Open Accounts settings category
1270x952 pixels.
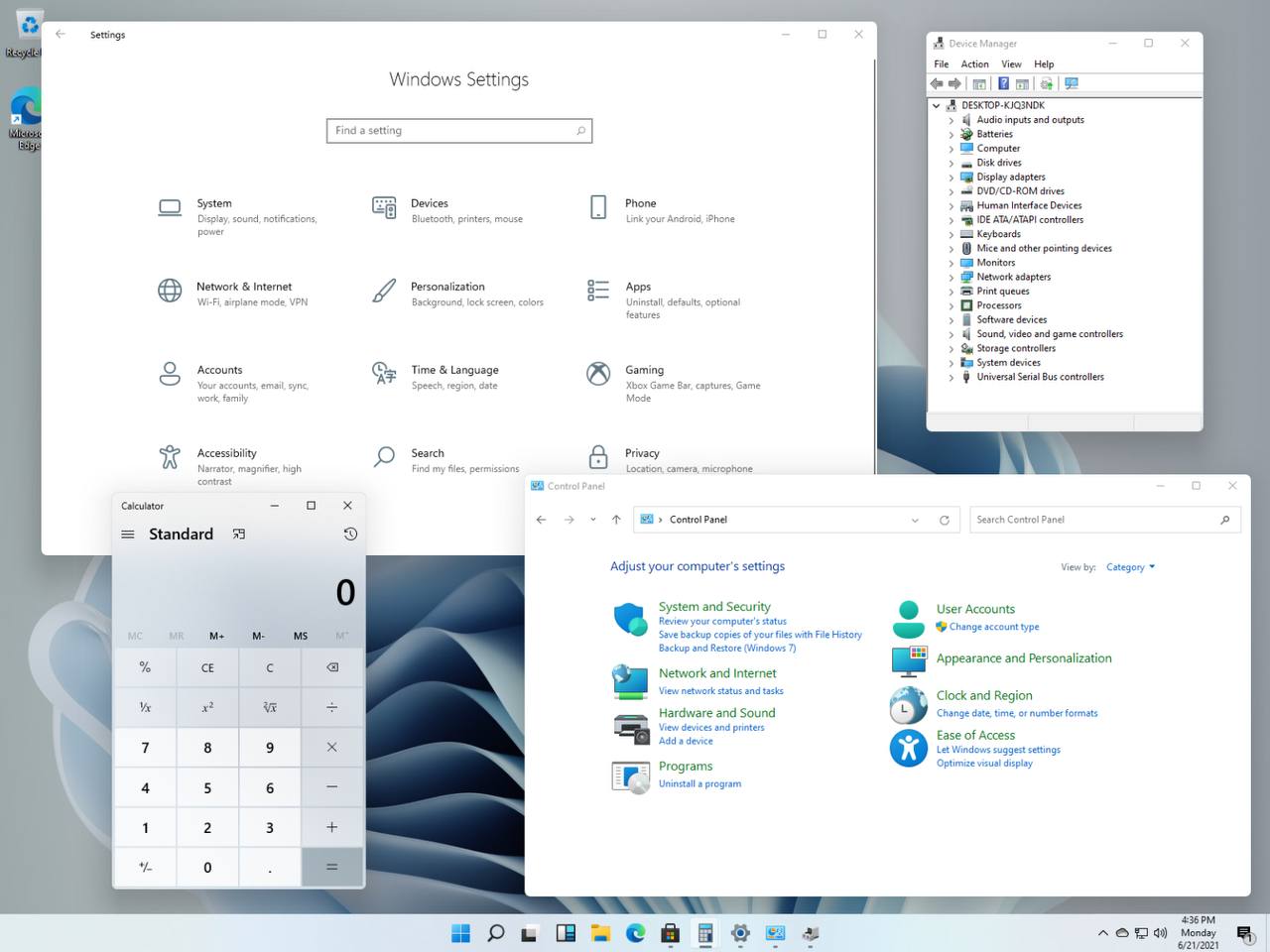click(234, 383)
